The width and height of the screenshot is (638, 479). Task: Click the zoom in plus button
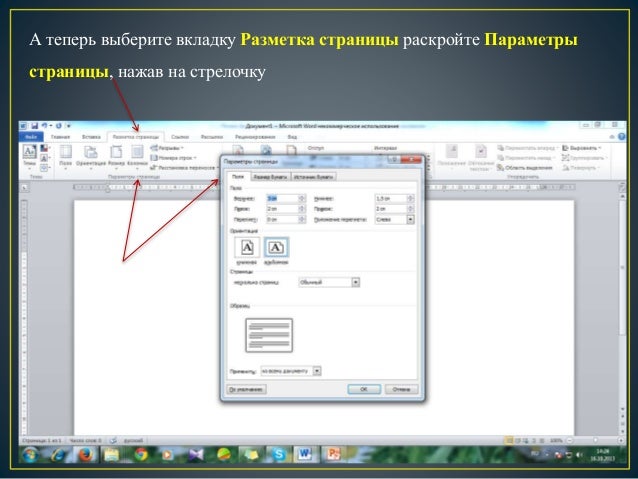tap(621, 440)
